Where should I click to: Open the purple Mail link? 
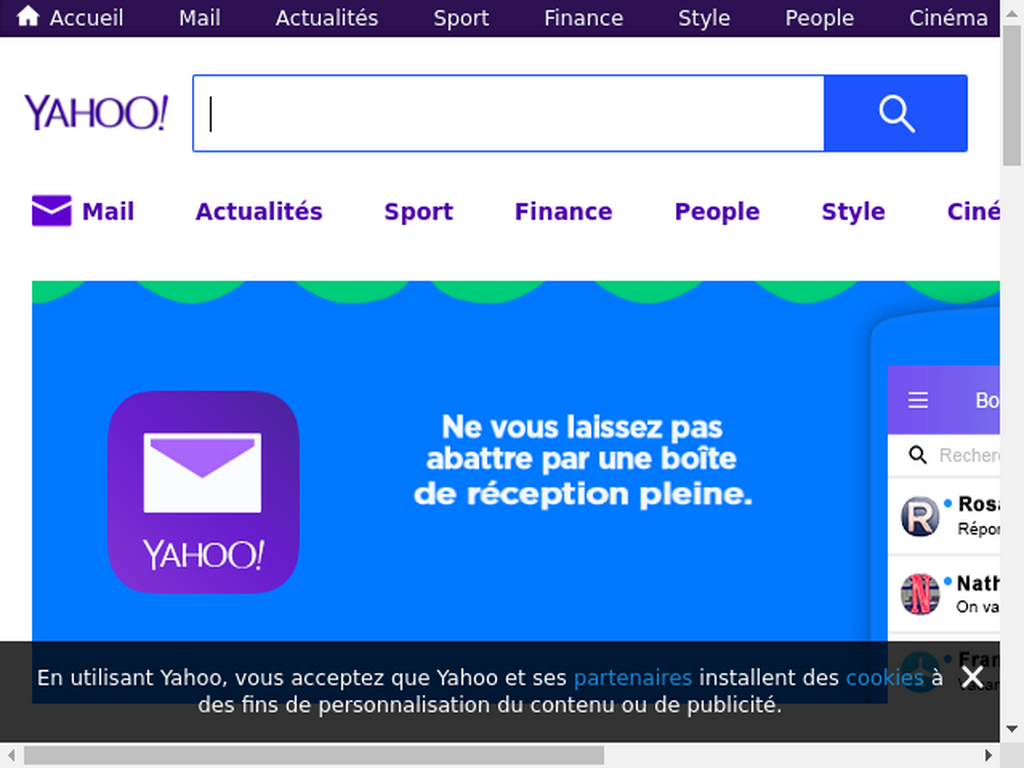point(108,212)
